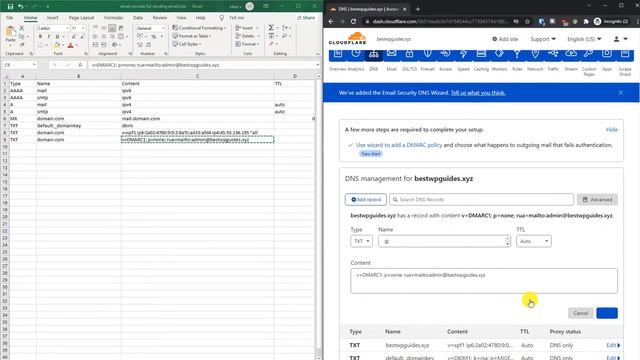The width and height of the screenshot is (640, 360).
Task: Switch to Excel Insert tab
Action: pos(52,18)
